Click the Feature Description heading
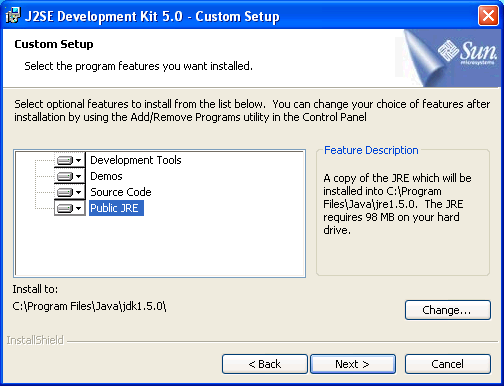504x386 pixels. 371,150
